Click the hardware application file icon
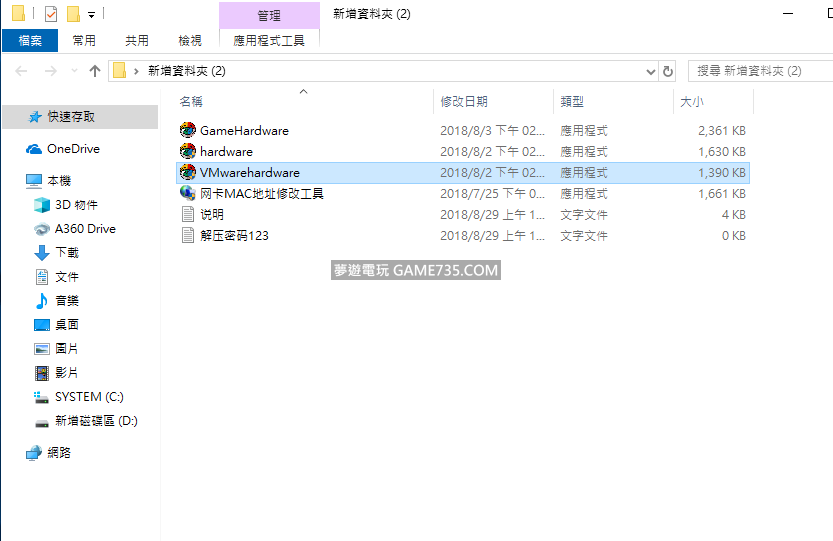 [x=188, y=151]
